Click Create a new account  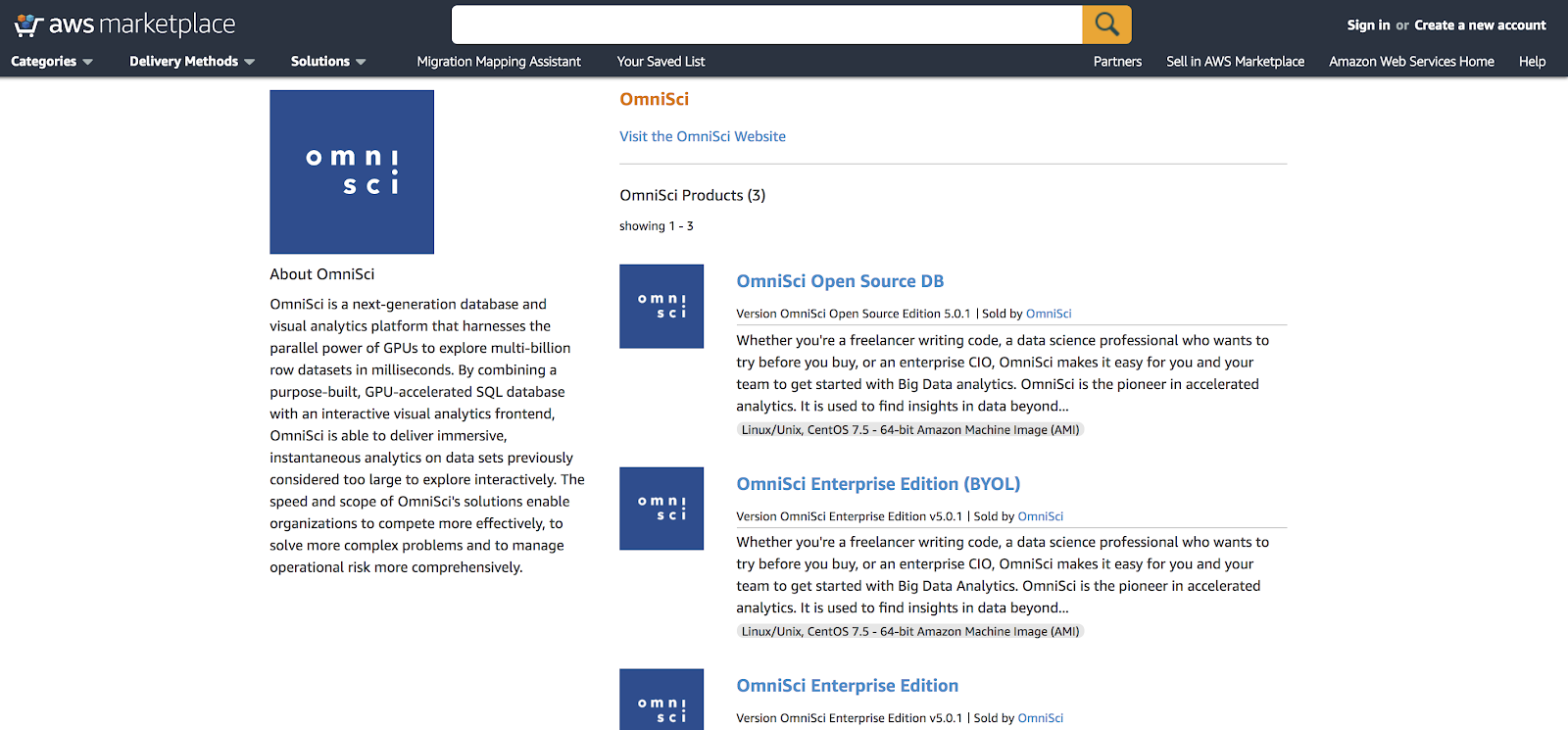[x=1480, y=25]
